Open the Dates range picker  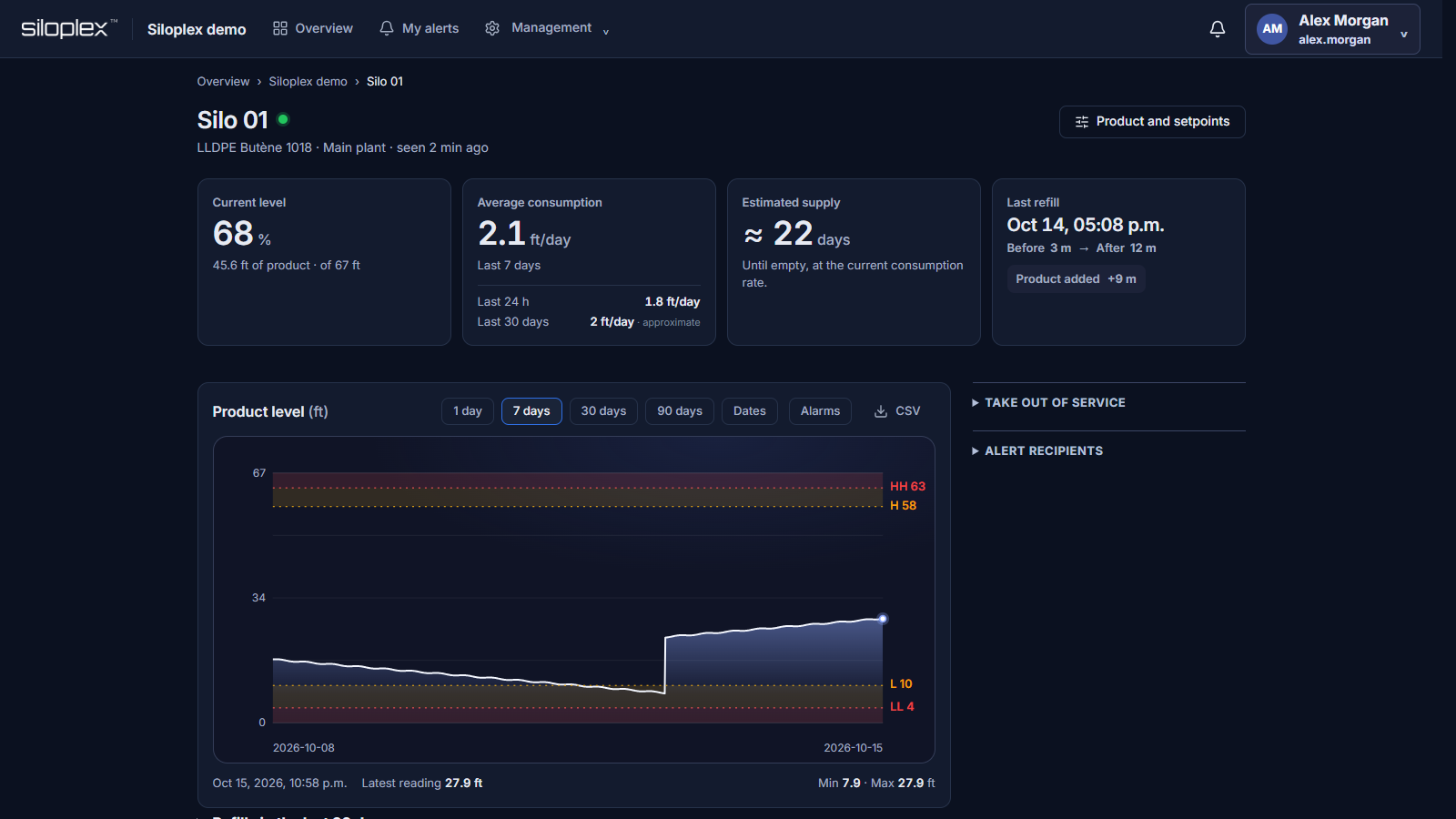click(x=750, y=411)
